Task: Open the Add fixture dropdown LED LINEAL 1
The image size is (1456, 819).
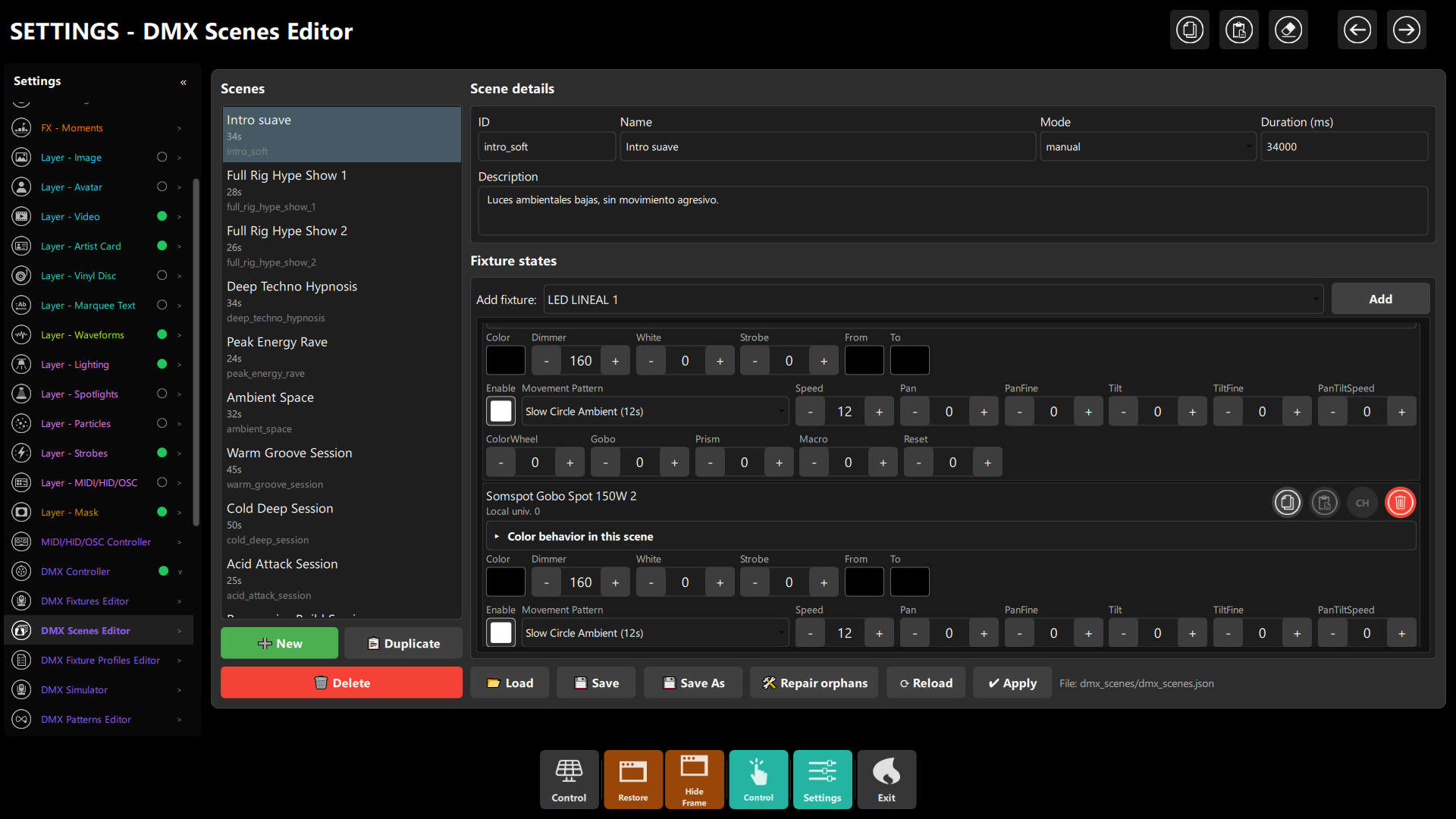Action: 934,300
